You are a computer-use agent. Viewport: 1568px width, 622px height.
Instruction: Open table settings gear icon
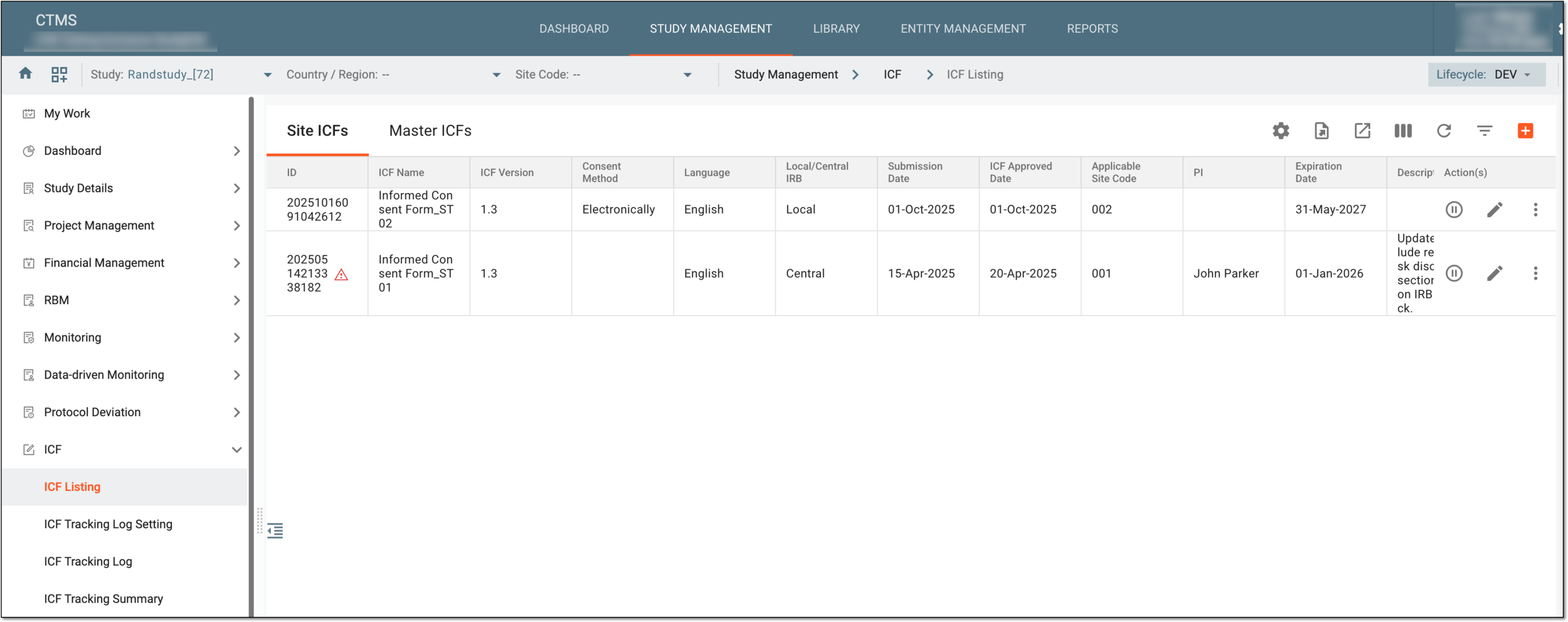[1281, 130]
